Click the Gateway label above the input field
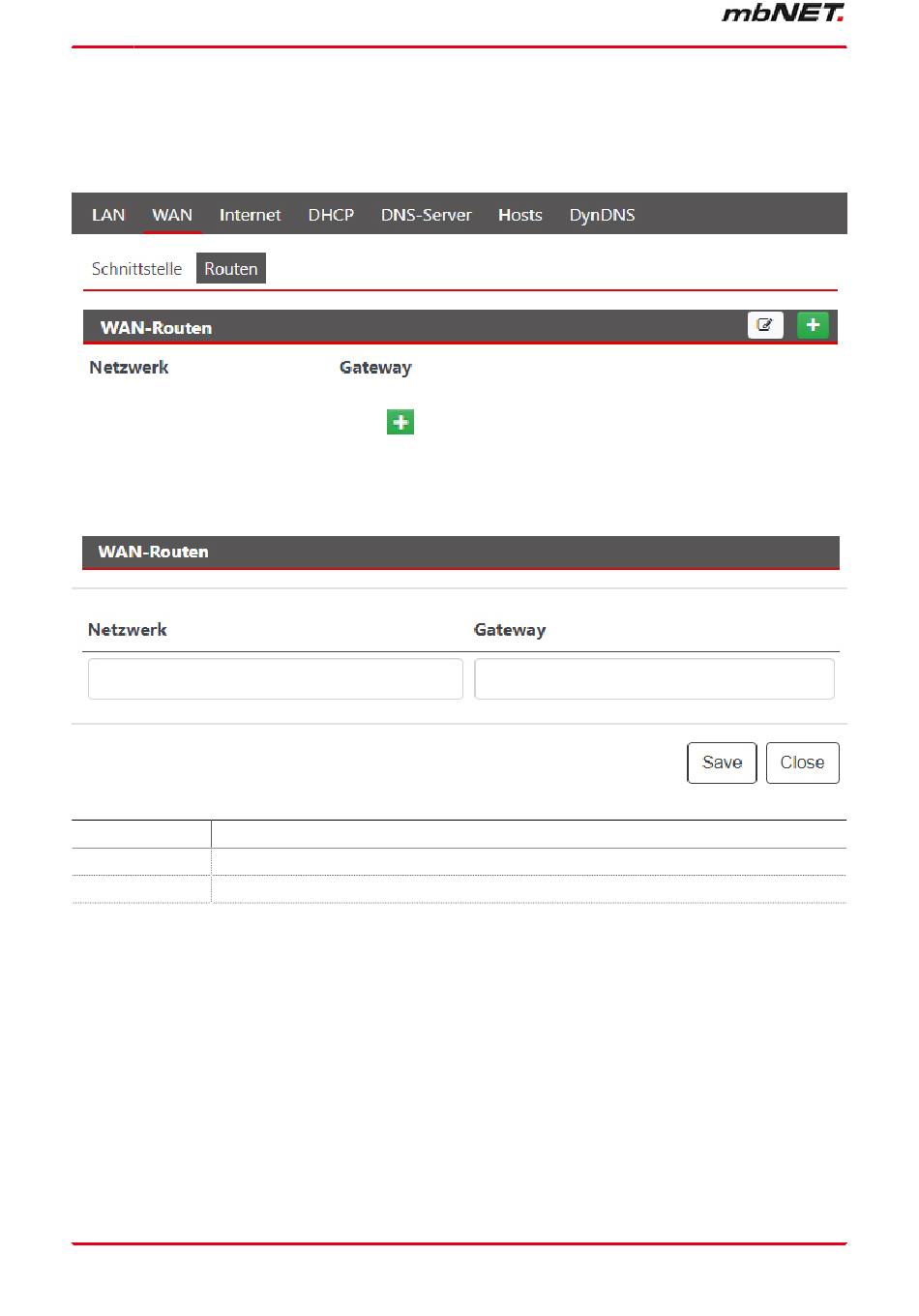 [x=510, y=630]
